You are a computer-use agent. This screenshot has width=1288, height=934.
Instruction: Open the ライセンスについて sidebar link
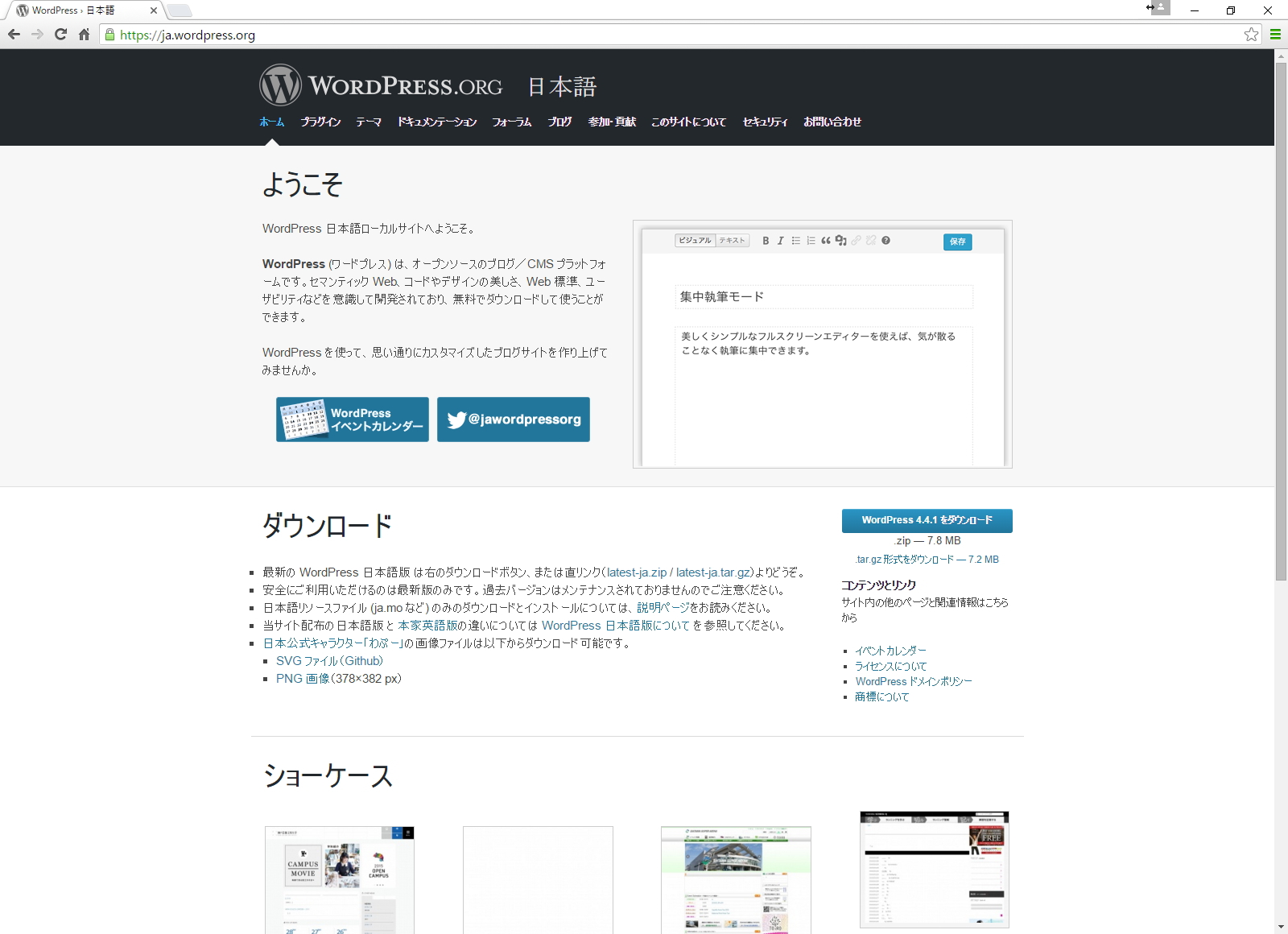890,666
